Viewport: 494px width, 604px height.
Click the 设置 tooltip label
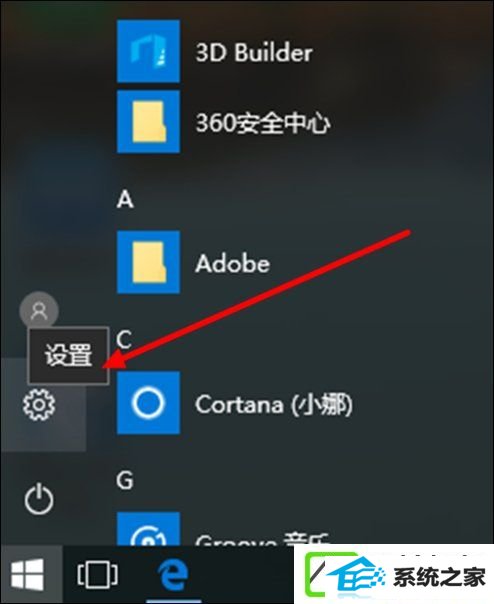click(68, 356)
